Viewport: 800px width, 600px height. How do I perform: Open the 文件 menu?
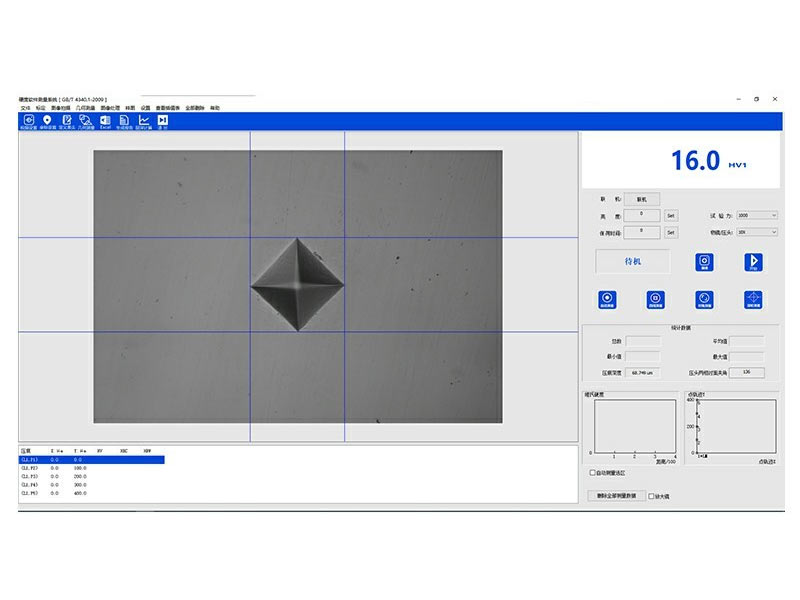tap(26, 108)
